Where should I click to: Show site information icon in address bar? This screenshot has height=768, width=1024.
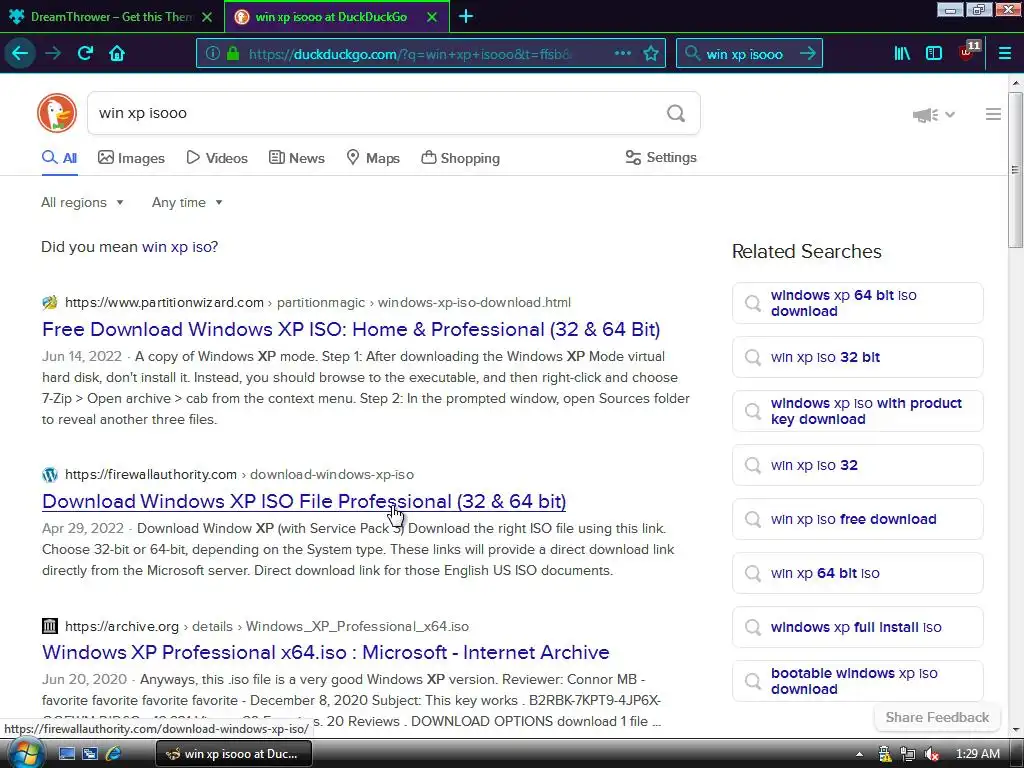[212, 53]
